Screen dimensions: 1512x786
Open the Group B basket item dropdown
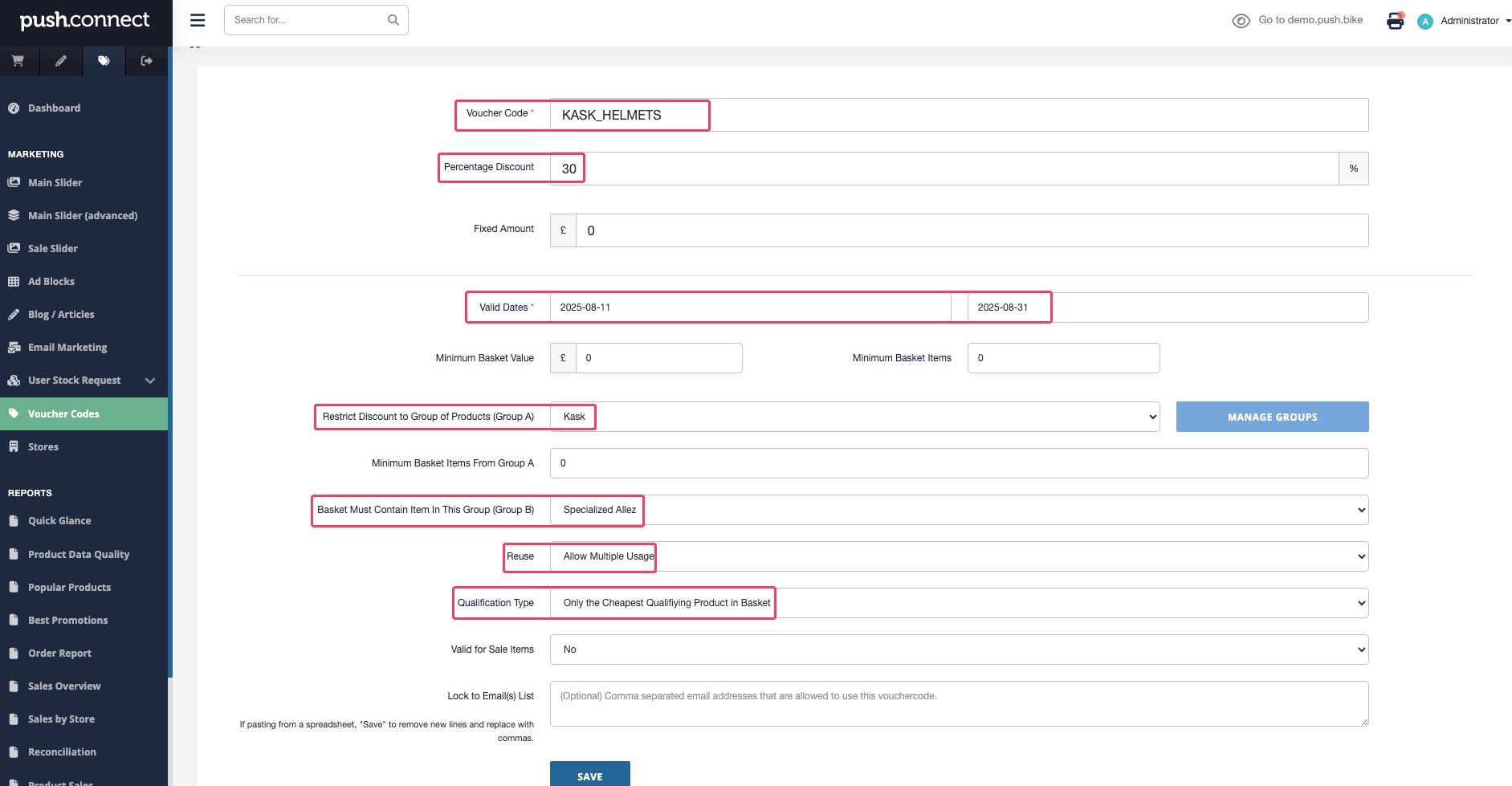point(959,510)
